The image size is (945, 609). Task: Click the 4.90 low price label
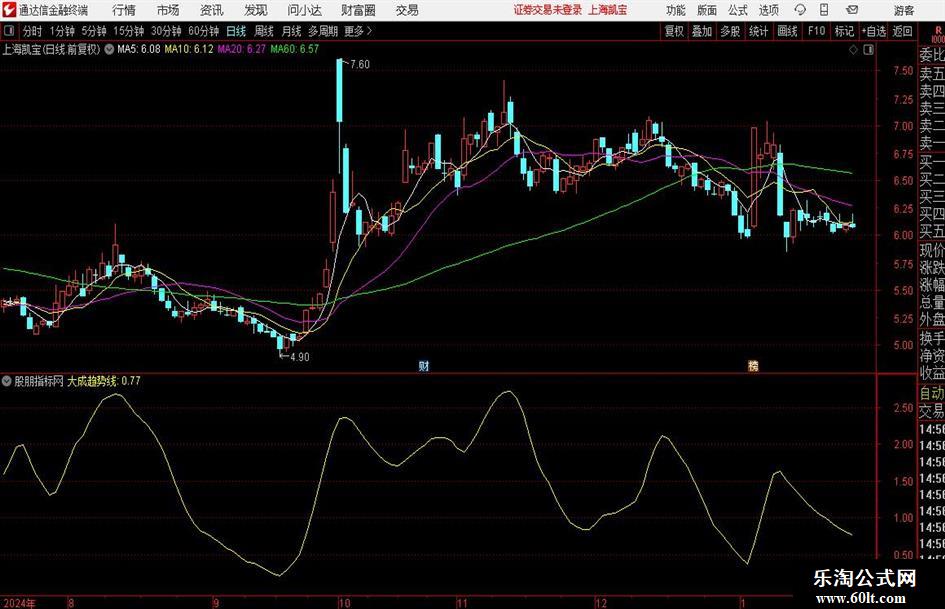tap(300, 357)
